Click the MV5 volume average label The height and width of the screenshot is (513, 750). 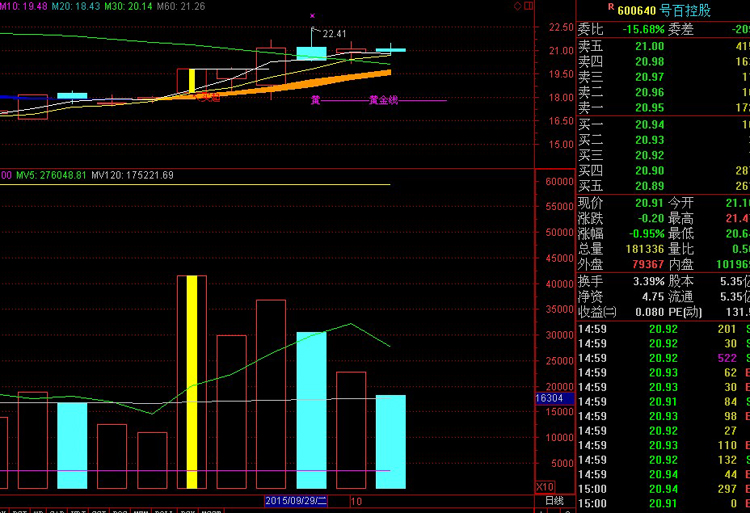46,176
